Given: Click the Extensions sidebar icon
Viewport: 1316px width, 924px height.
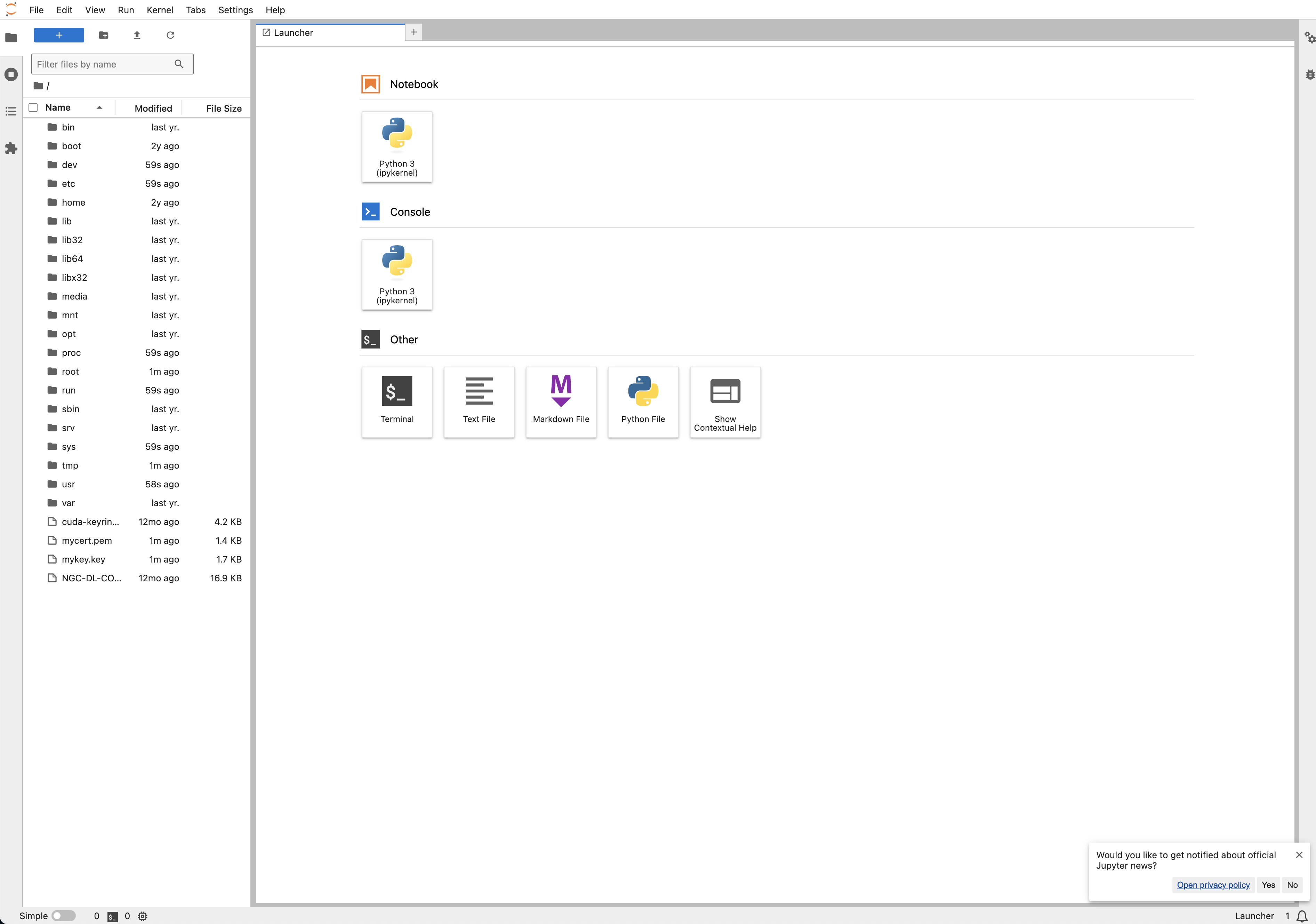Looking at the screenshot, I should coord(11,148).
